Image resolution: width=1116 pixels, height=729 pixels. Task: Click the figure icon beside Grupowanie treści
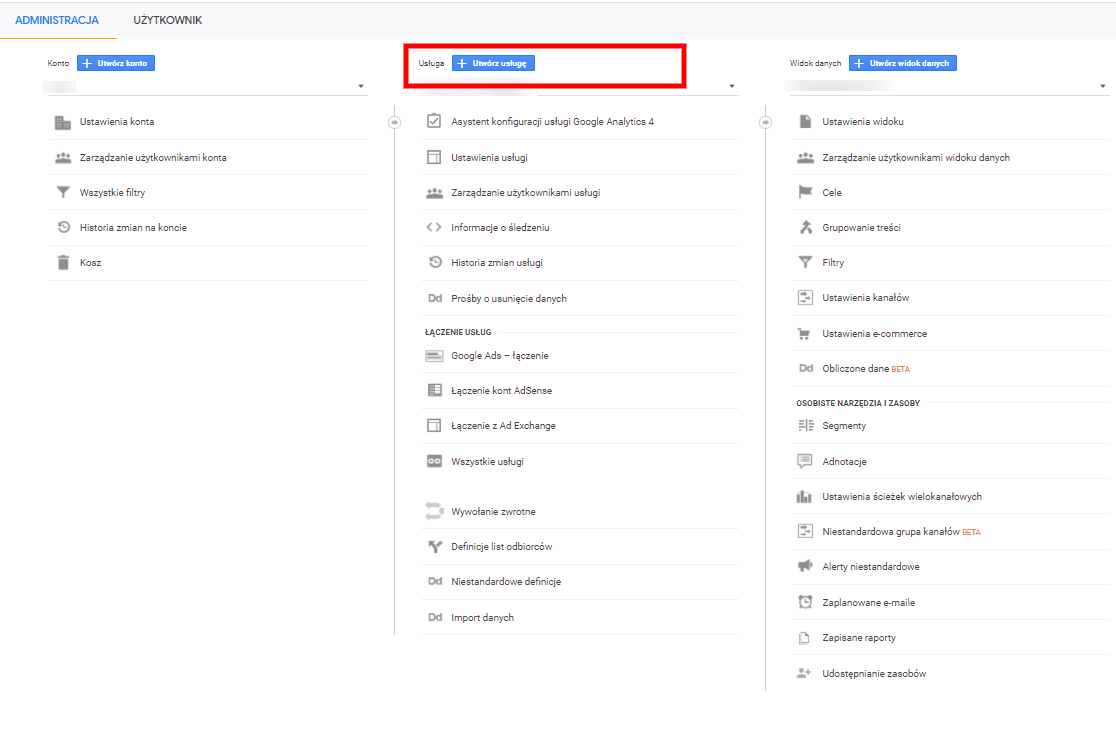click(x=806, y=228)
